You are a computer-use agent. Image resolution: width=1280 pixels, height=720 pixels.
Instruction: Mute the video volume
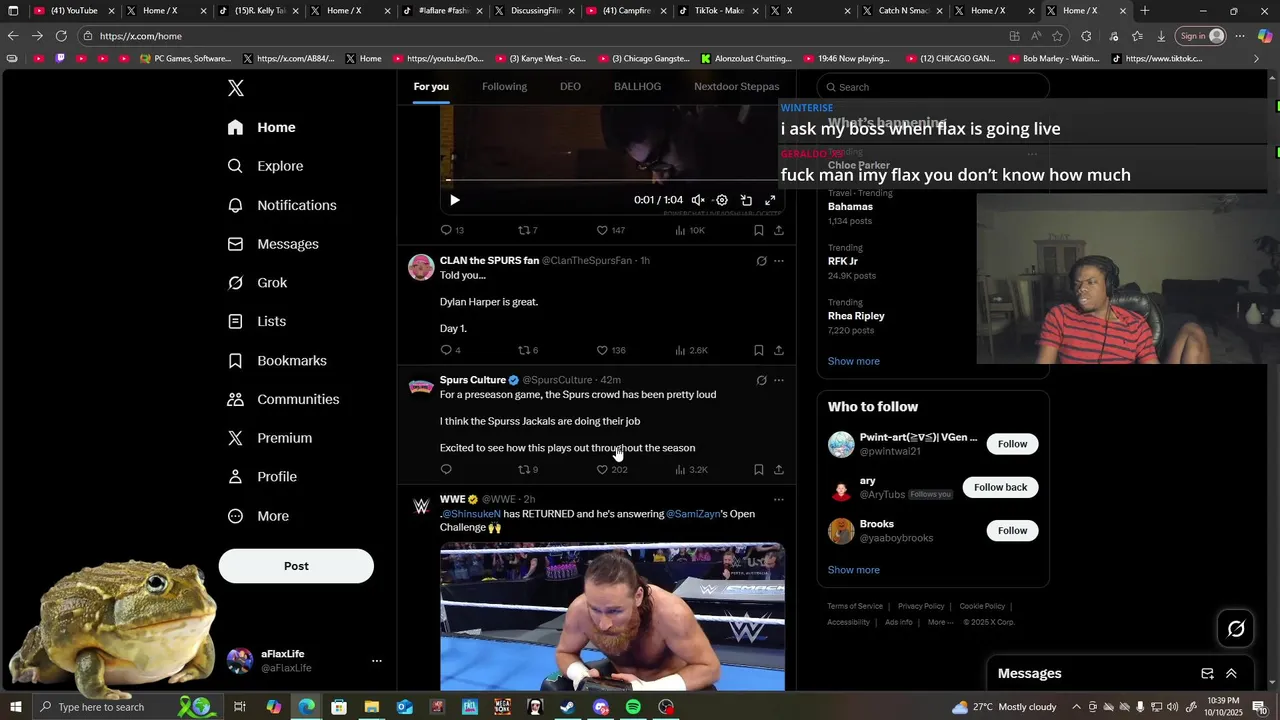(698, 200)
